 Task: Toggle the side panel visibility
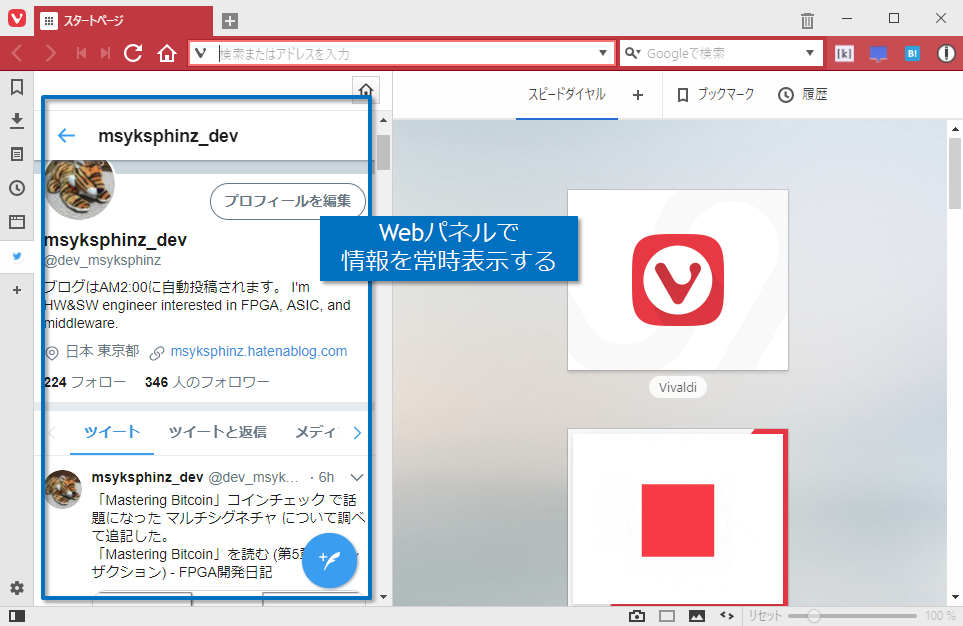(x=17, y=616)
